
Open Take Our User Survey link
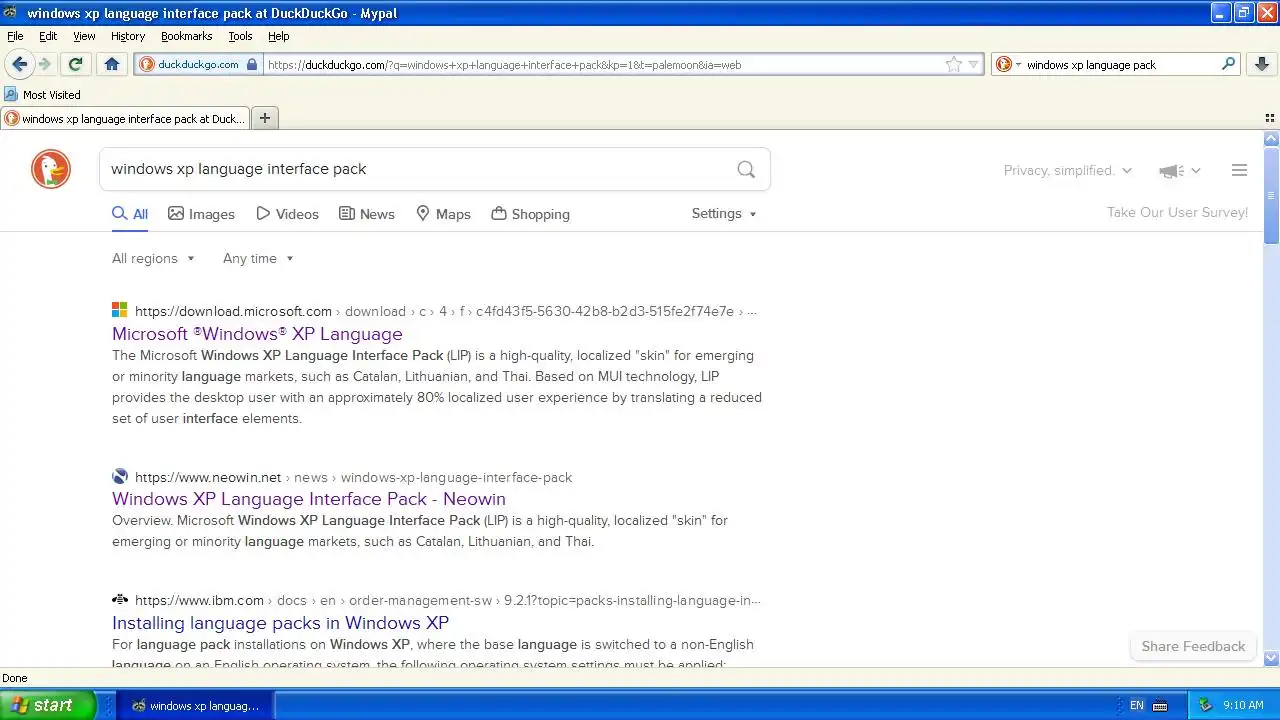point(1177,212)
